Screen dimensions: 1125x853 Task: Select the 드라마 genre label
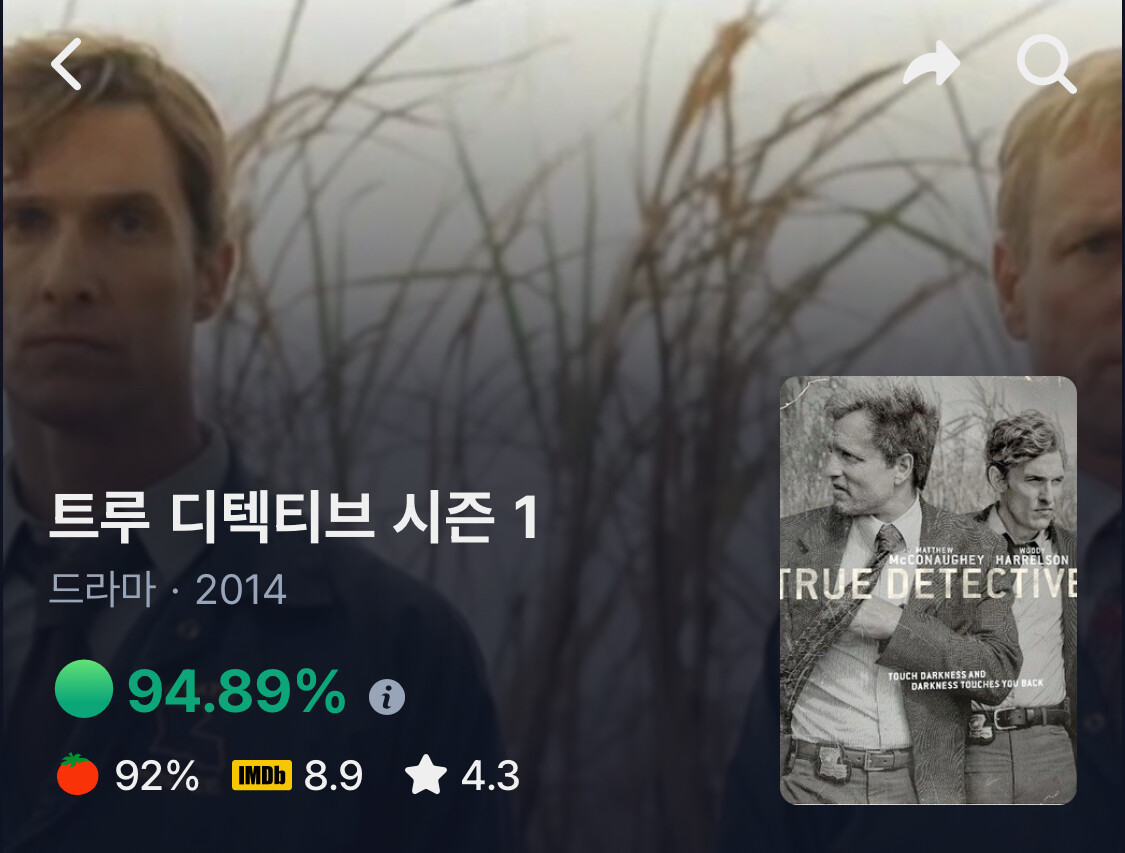click(103, 590)
